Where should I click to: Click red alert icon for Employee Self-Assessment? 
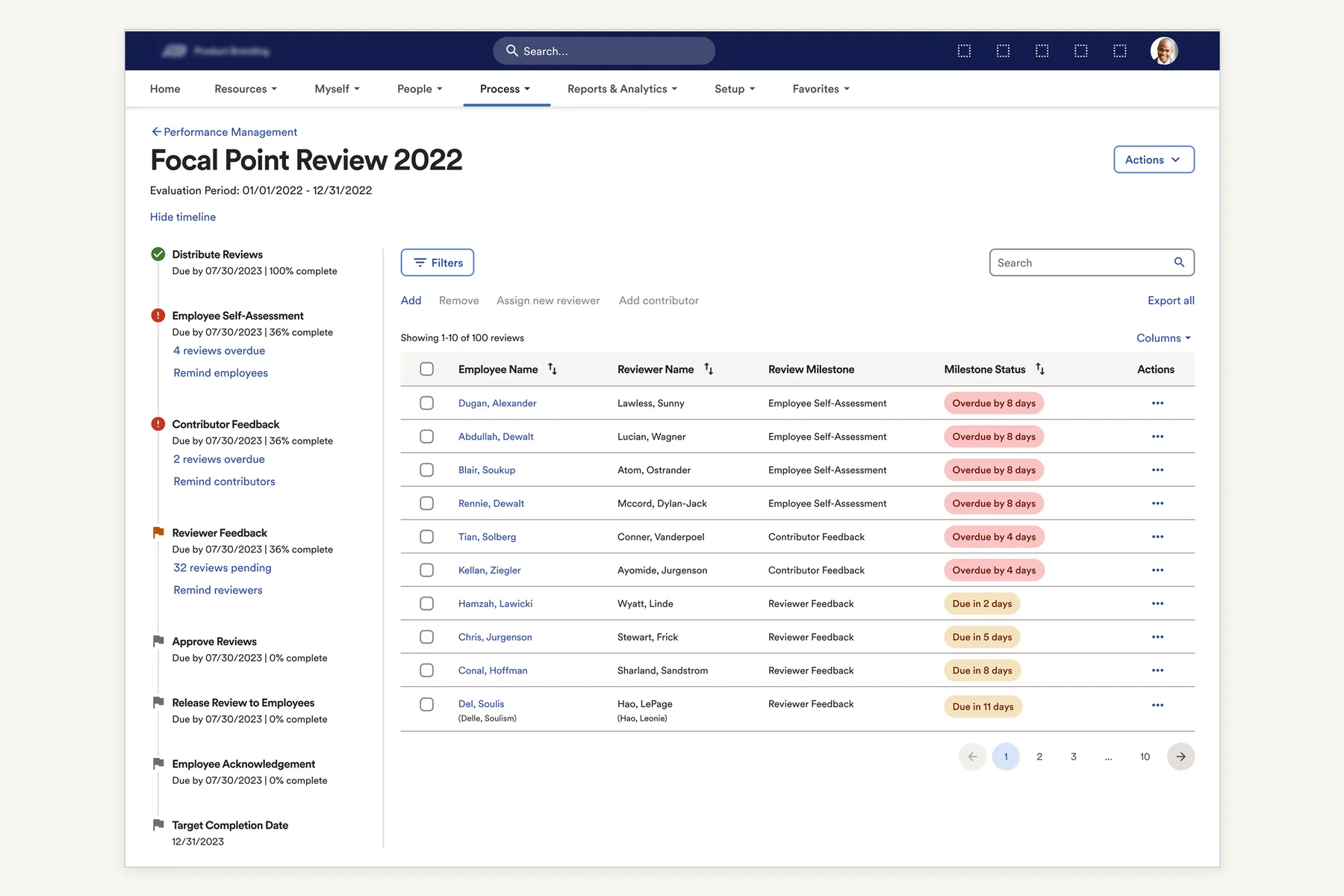[x=158, y=315]
